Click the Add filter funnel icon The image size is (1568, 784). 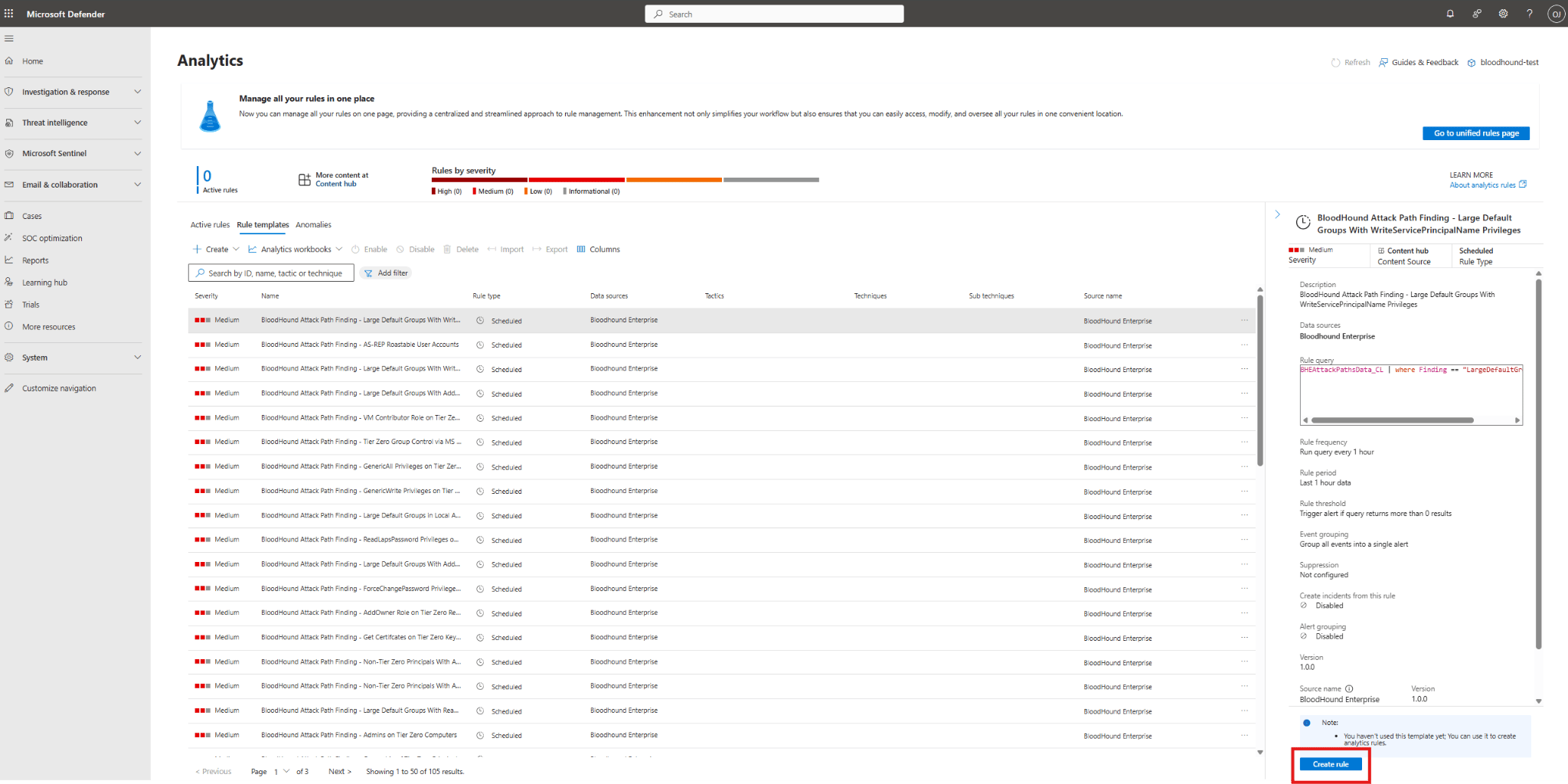(x=368, y=273)
